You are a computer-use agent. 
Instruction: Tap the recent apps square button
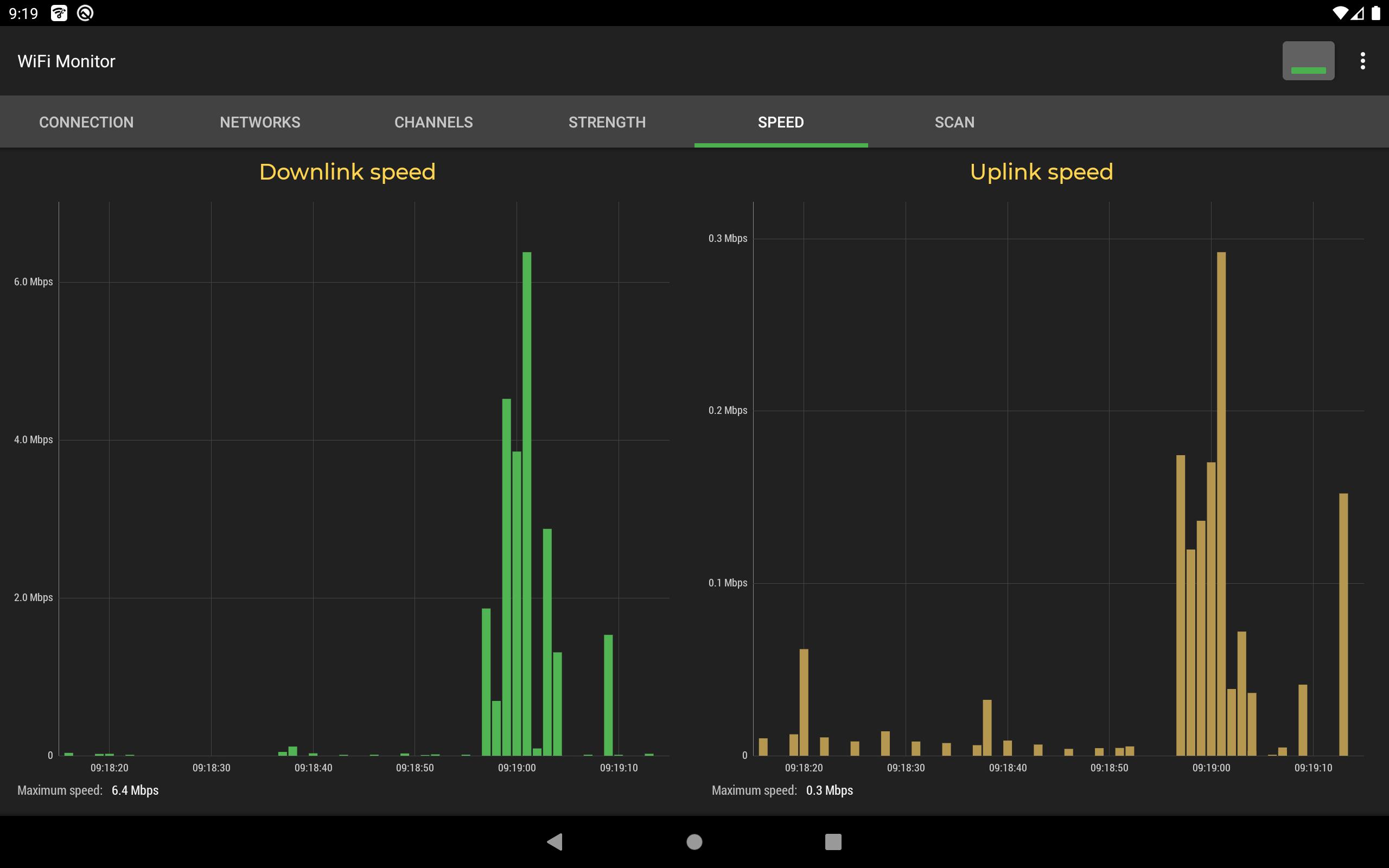[x=833, y=841]
